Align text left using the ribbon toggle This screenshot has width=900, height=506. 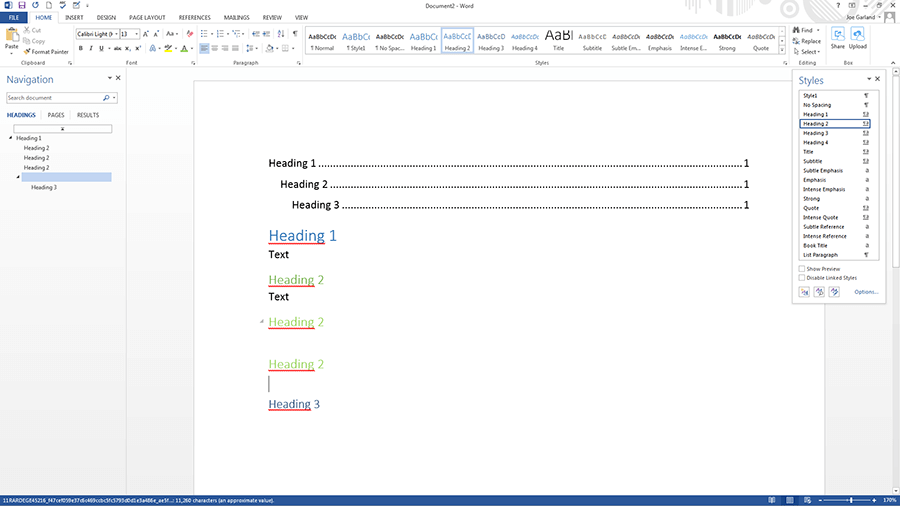coord(204,48)
